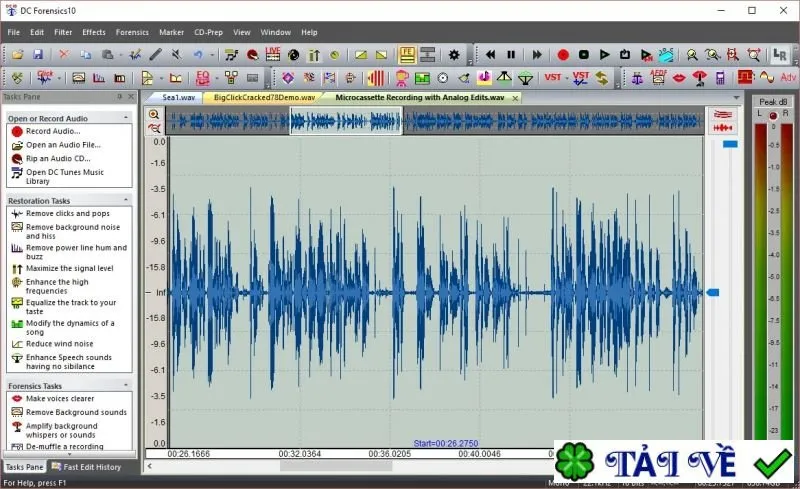800x489 pixels.
Task: Click the Record Audio... link
Action: (x=53, y=131)
